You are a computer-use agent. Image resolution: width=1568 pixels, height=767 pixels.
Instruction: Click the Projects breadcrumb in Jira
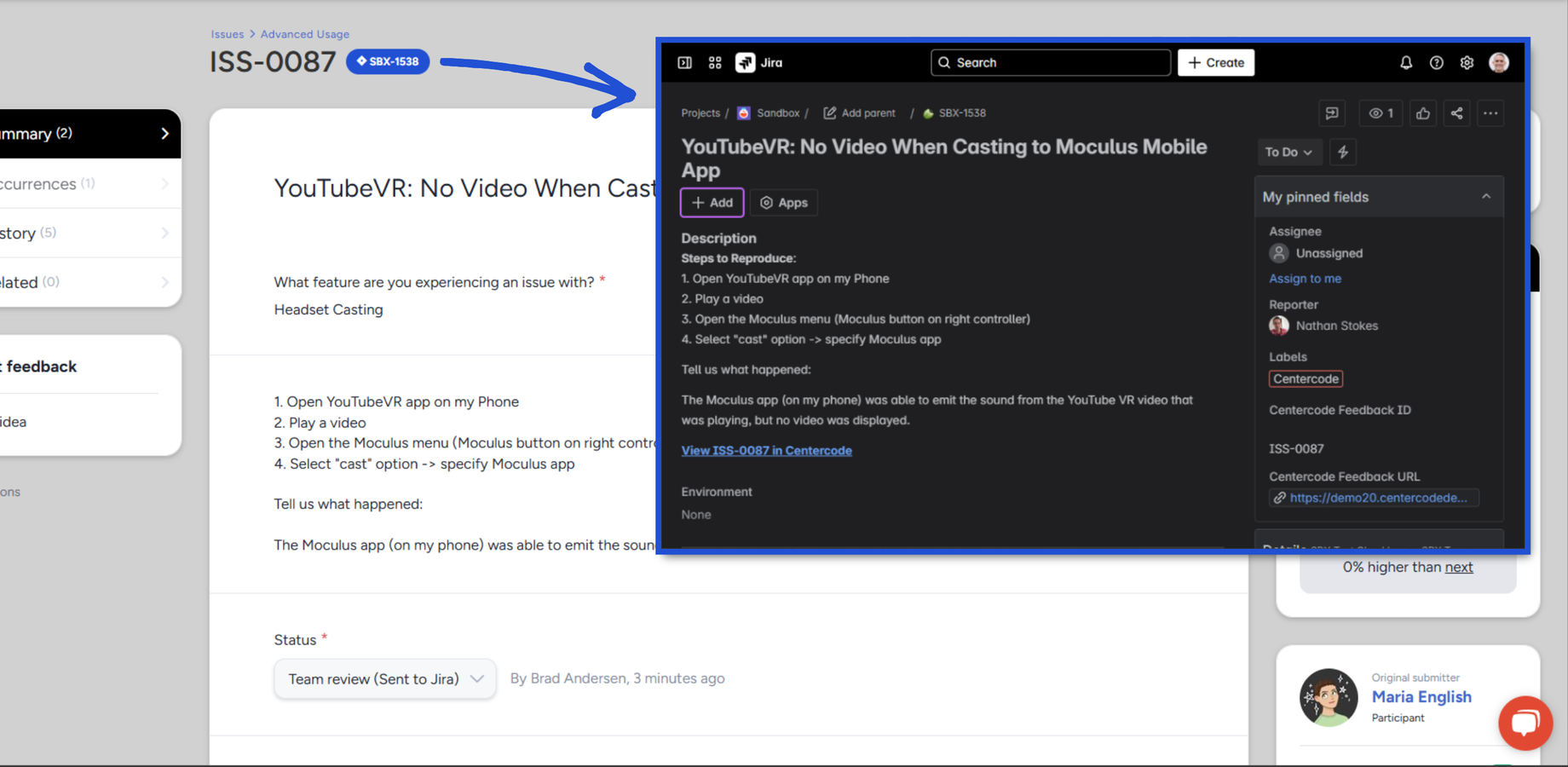coord(700,112)
